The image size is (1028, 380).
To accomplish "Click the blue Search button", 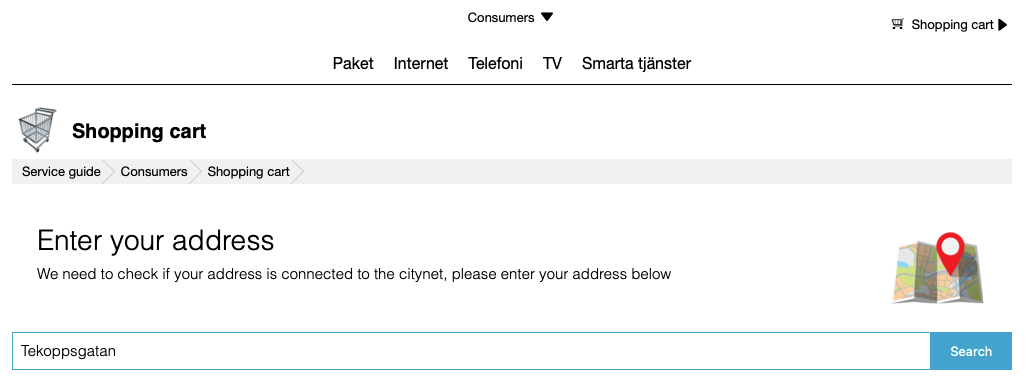I will tap(971, 351).
